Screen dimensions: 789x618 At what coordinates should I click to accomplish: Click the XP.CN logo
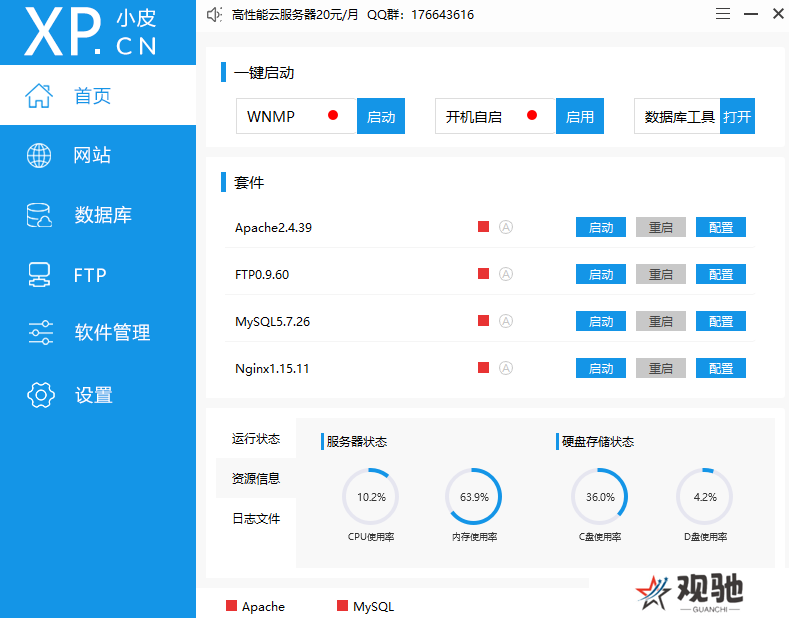[91, 31]
